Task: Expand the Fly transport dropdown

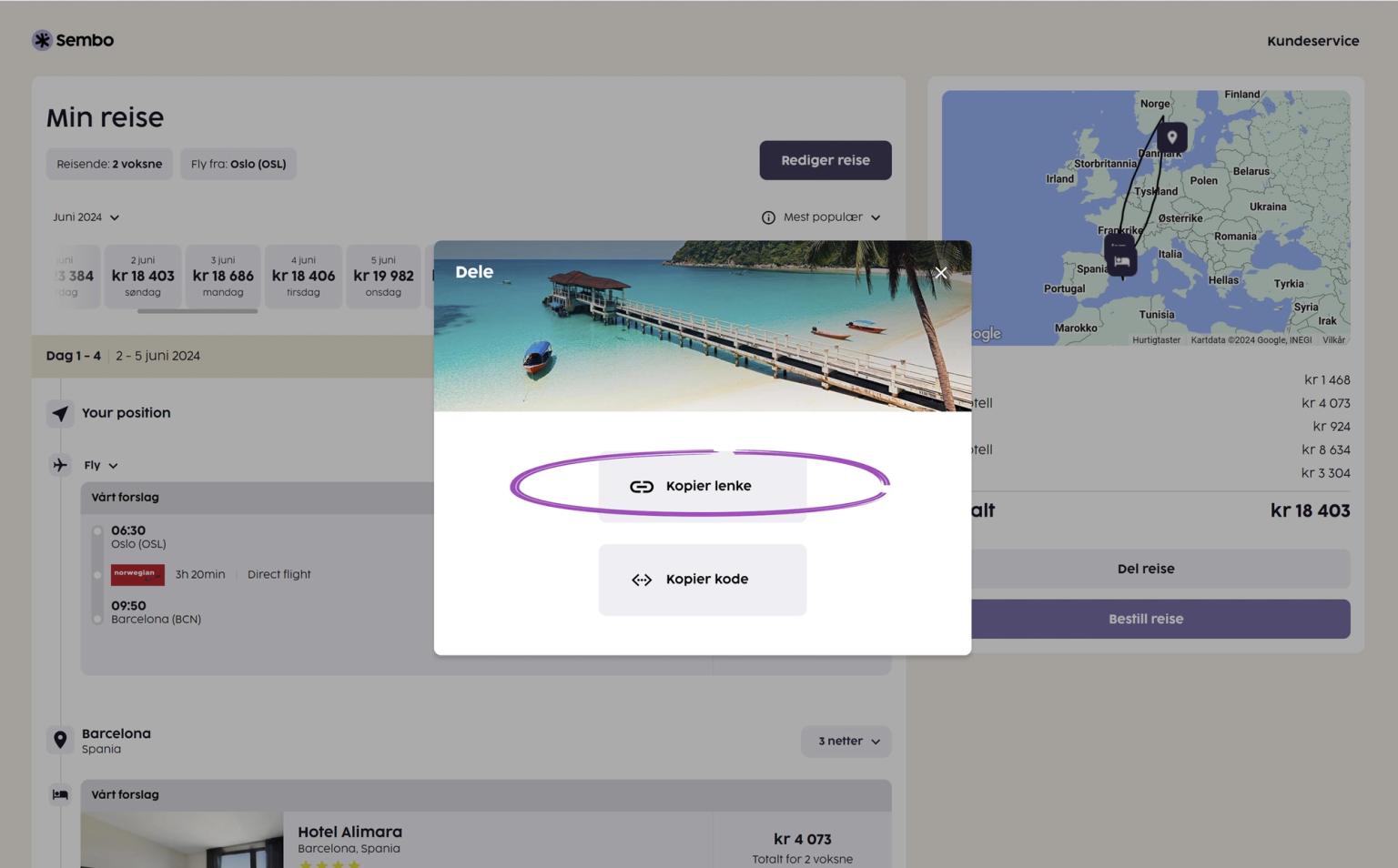Action: coord(101,465)
